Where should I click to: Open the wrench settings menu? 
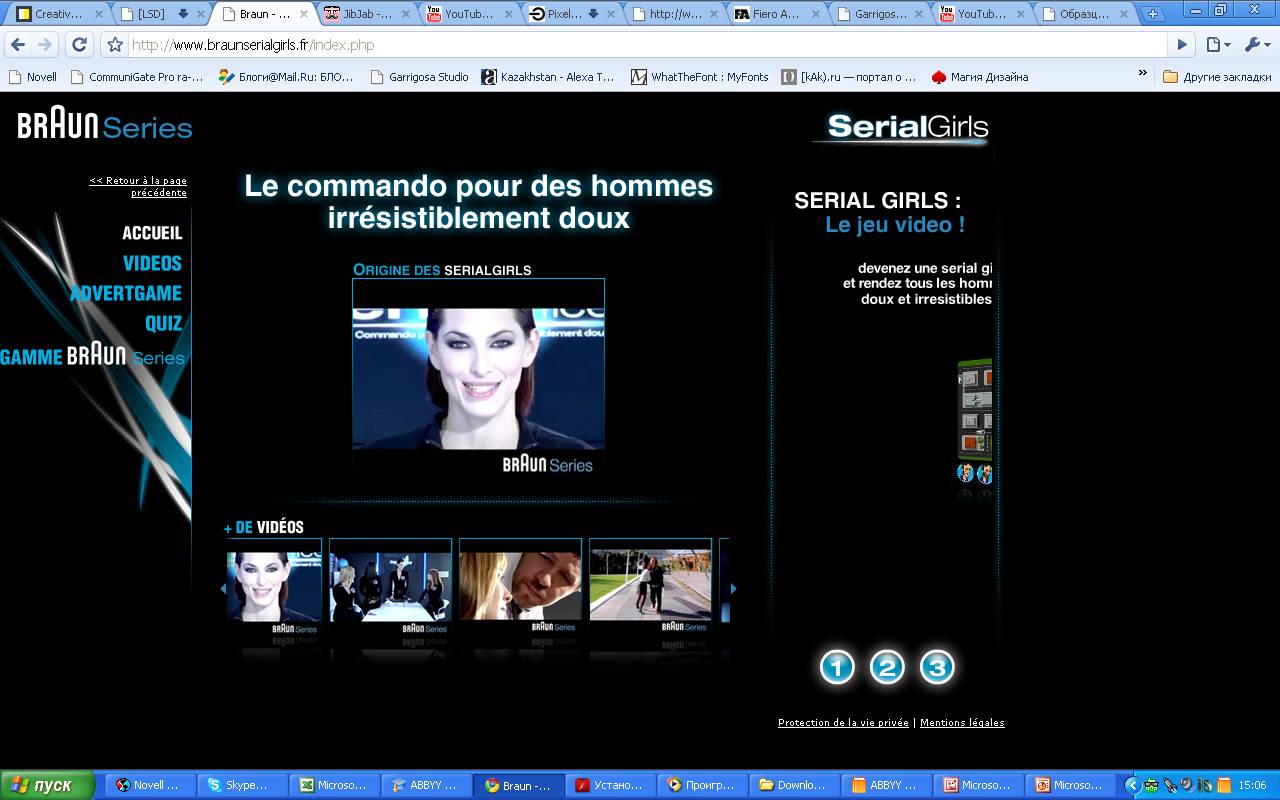point(1255,45)
